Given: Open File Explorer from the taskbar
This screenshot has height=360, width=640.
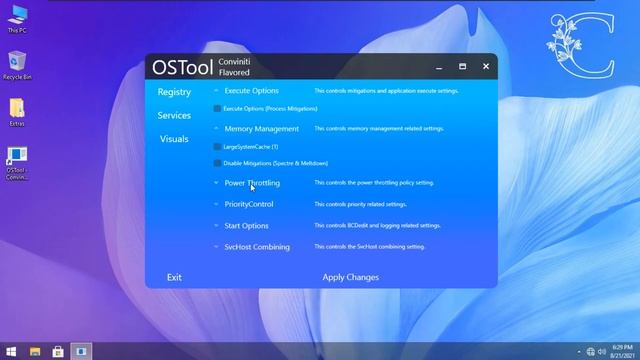Looking at the screenshot, I should [x=35, y=351].
